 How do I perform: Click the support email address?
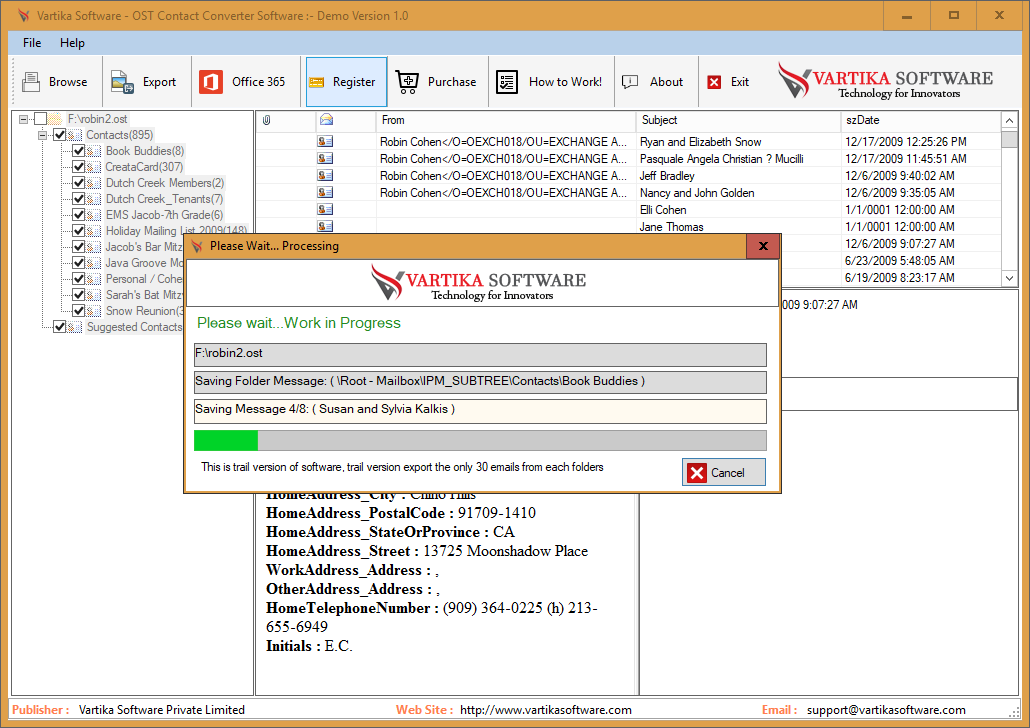point(886,710)
